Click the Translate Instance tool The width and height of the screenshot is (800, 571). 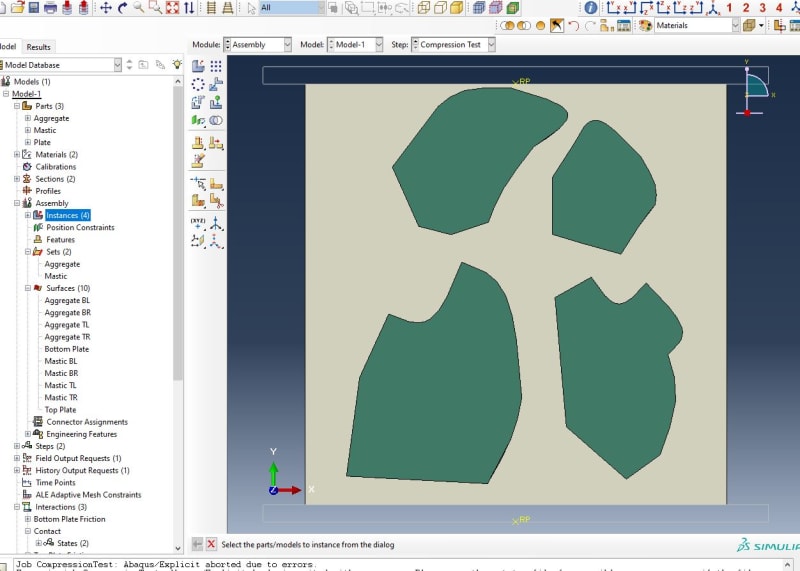pyautogui.click(x=216, y=84)
